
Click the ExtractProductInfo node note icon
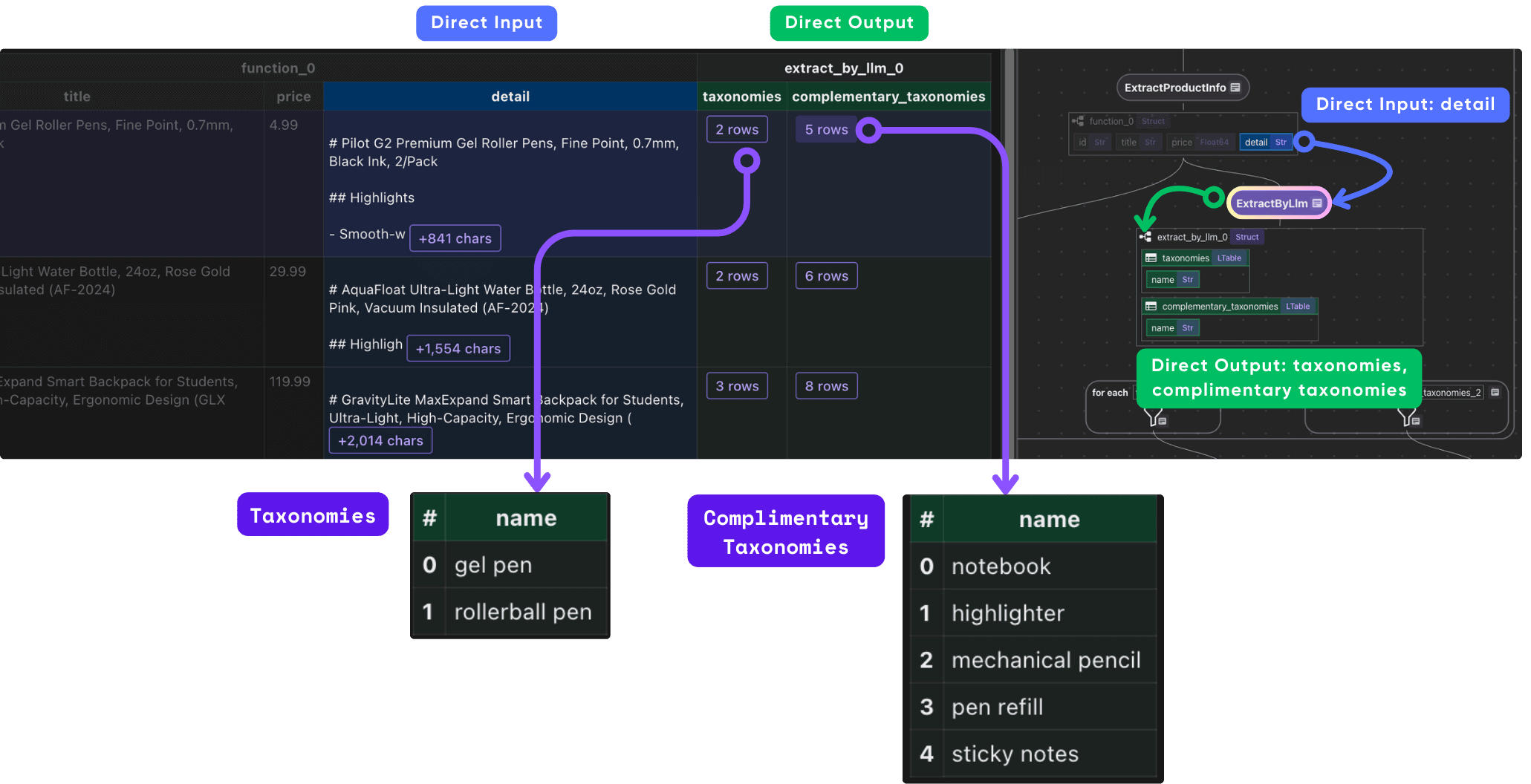1235,88
